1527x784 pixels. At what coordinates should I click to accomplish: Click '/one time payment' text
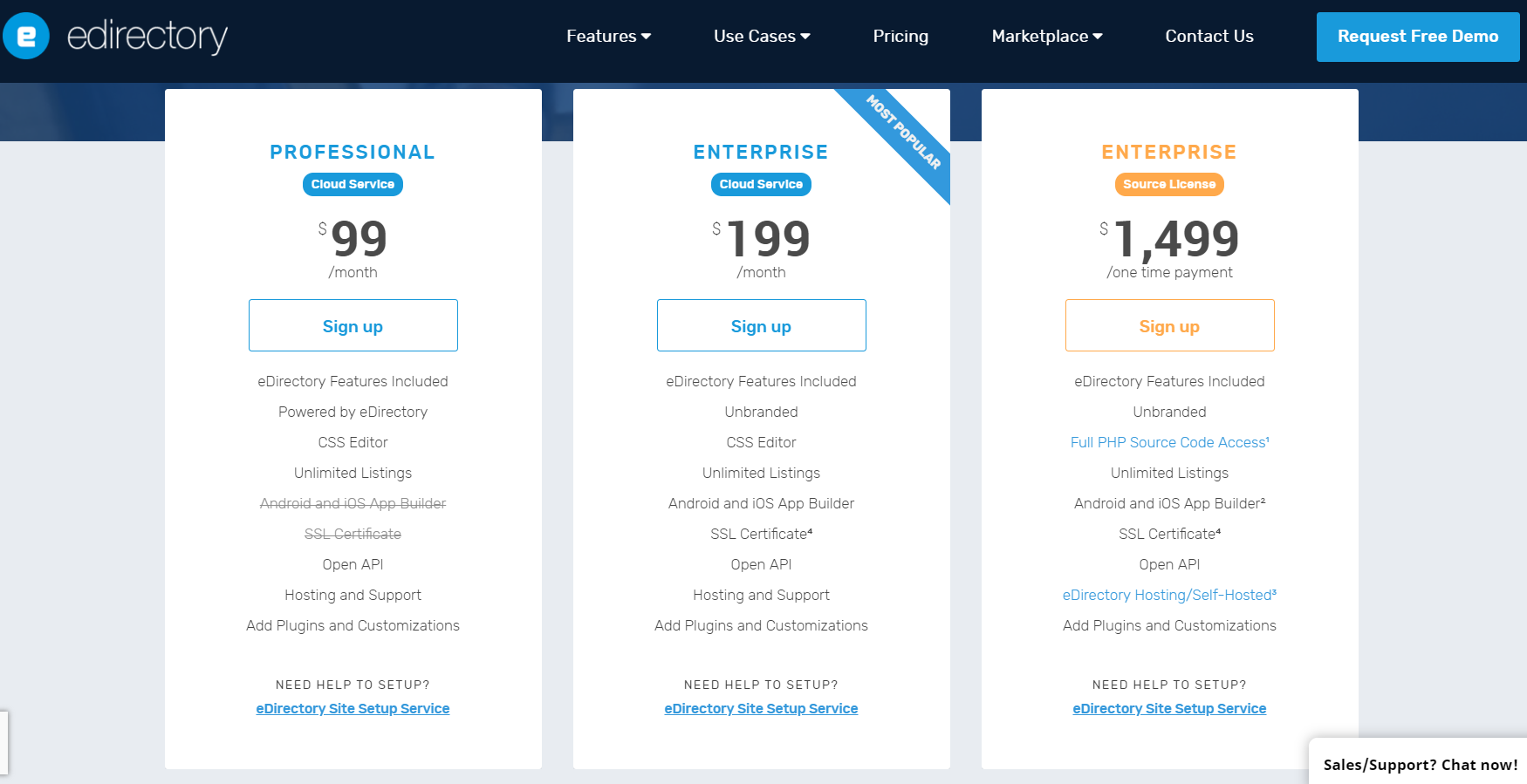(x=1170, y=272)
